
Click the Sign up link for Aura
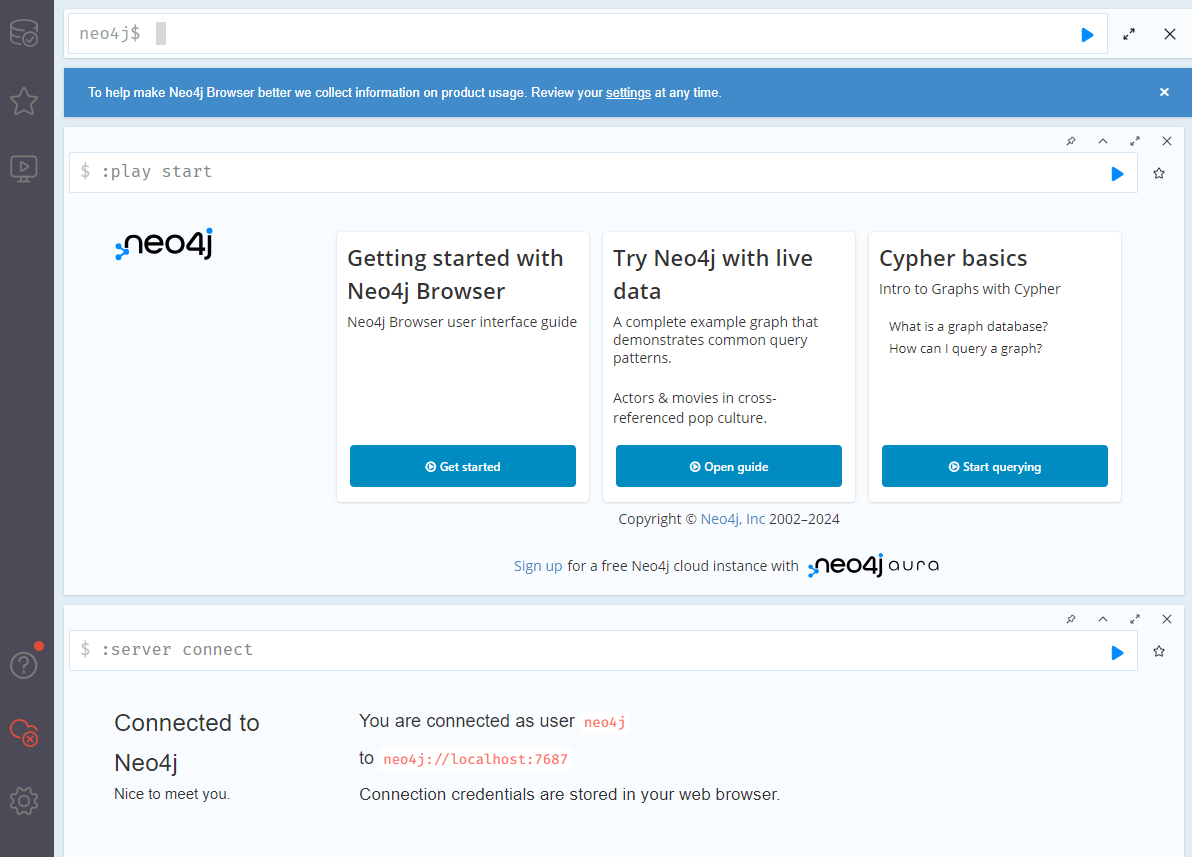(x=537, y=566)
